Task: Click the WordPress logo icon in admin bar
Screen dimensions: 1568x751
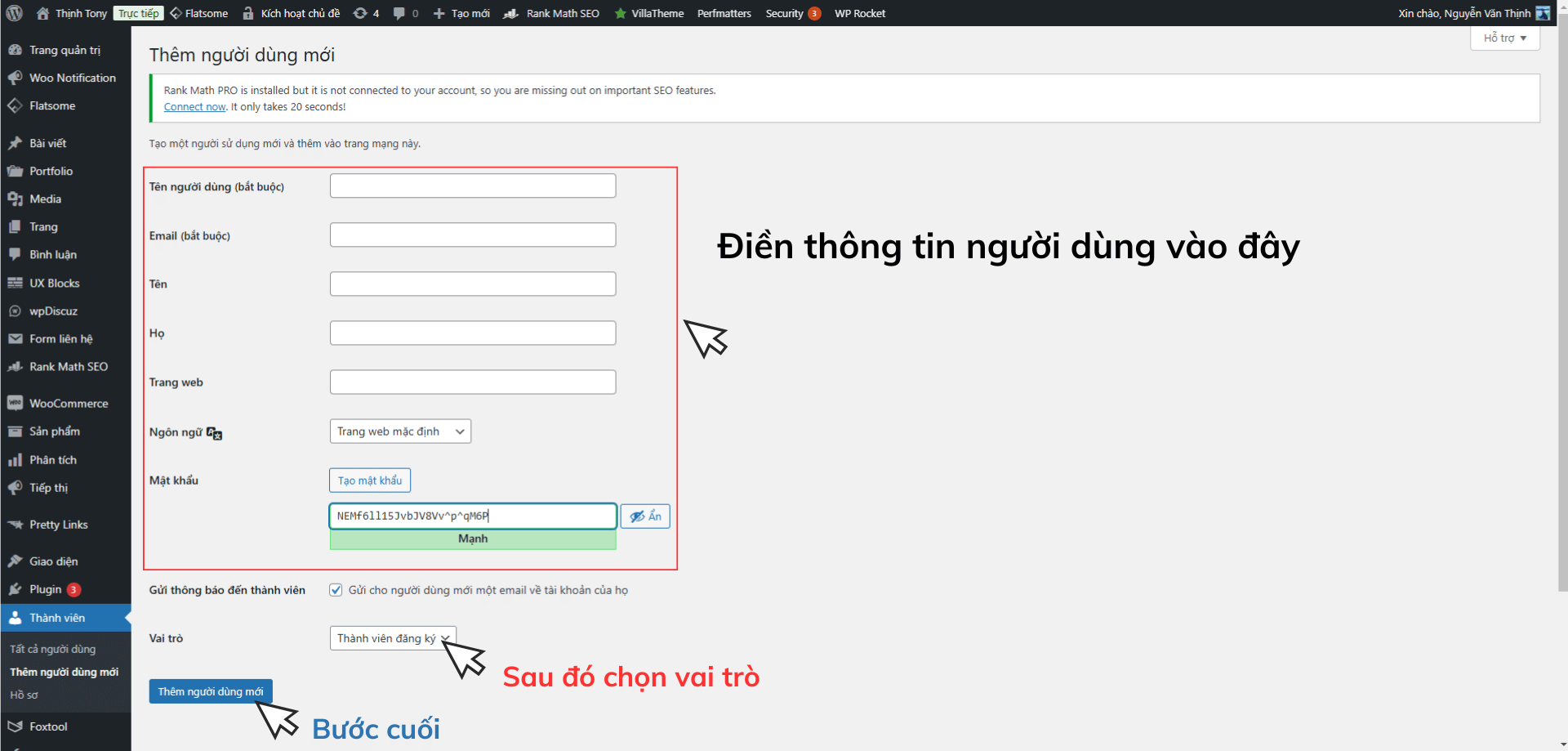Action: [x=13, y=13]
